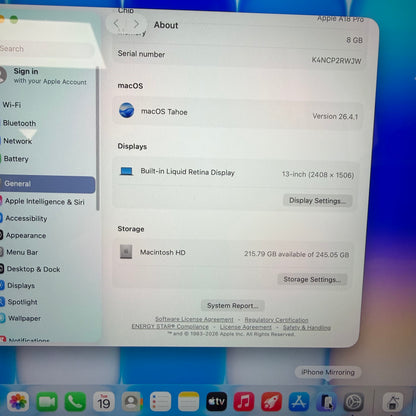Click Version 26.4.1 text
The height and width of the screenshot is (416, 416).
point(335,116)
